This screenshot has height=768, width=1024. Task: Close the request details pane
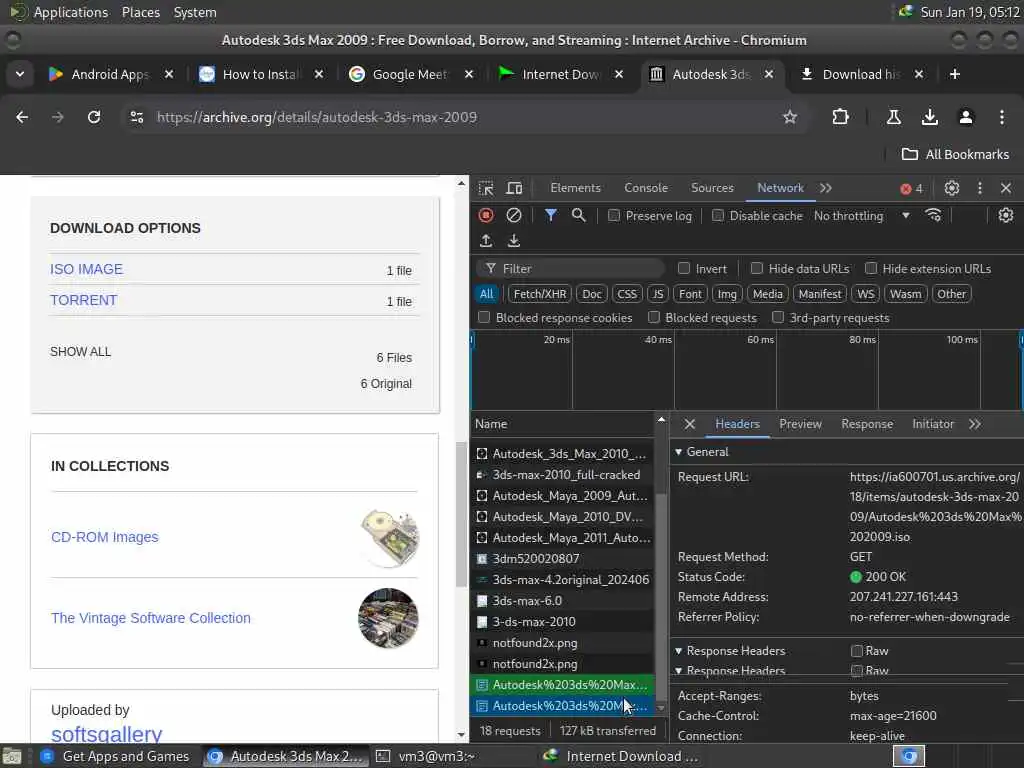(x=690, y=424)
